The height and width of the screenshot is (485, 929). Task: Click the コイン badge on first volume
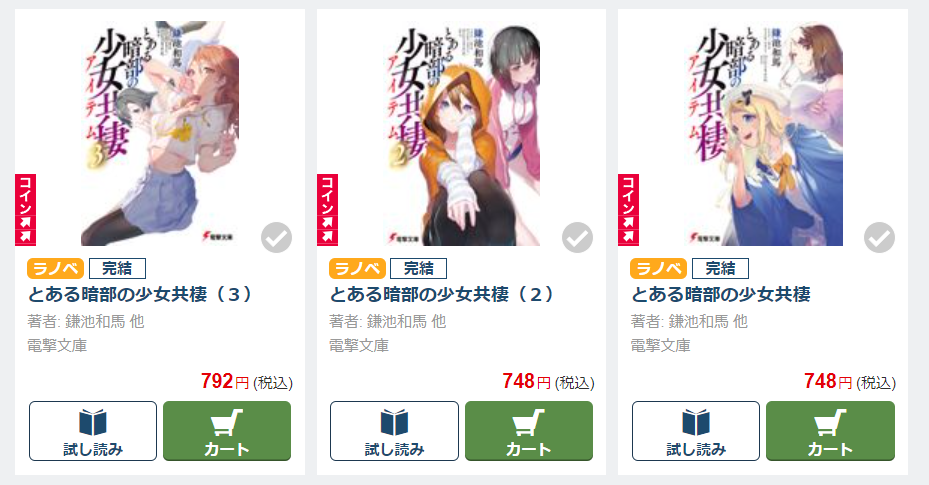point(629,210)
